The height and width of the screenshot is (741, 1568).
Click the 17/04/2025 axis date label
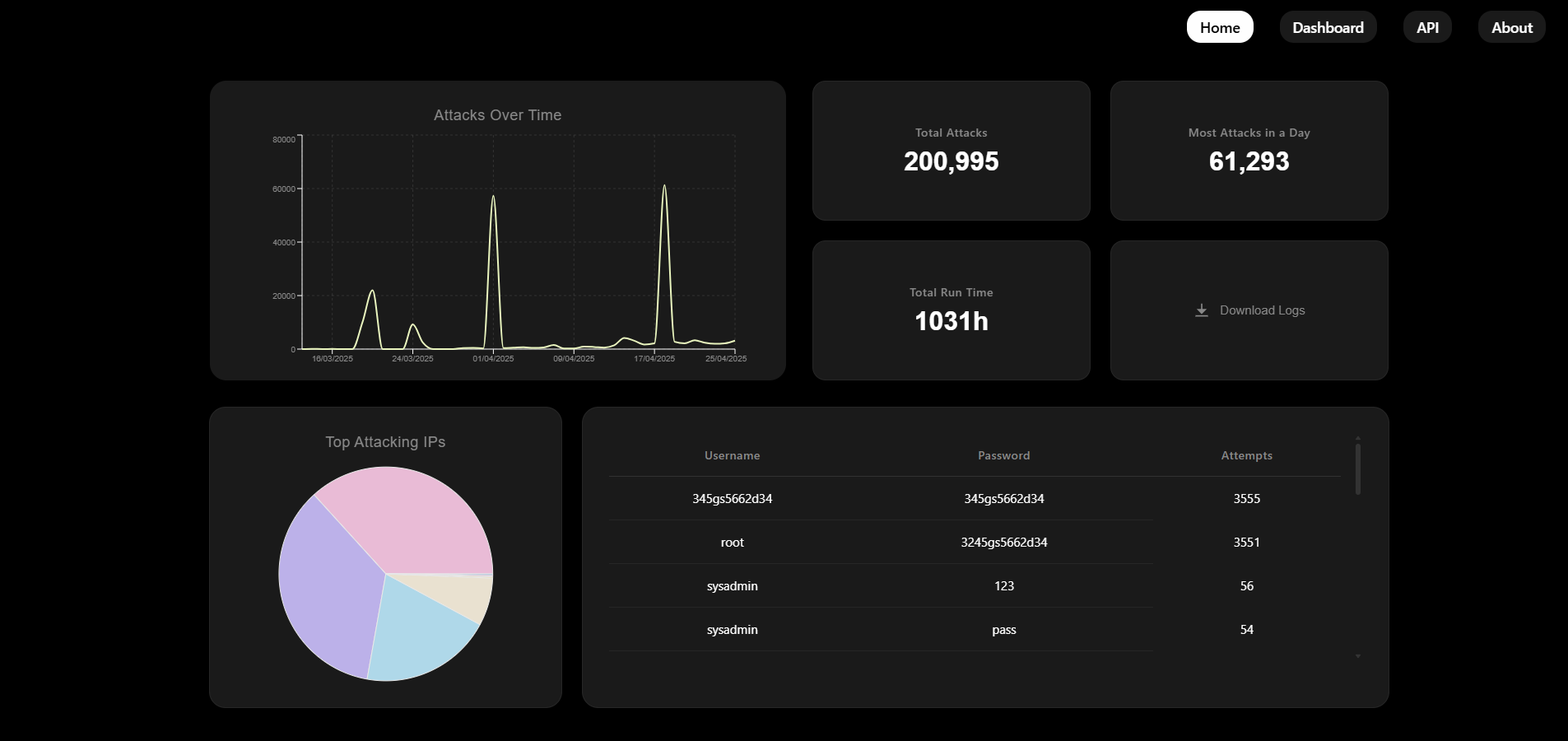coord(654,358)
